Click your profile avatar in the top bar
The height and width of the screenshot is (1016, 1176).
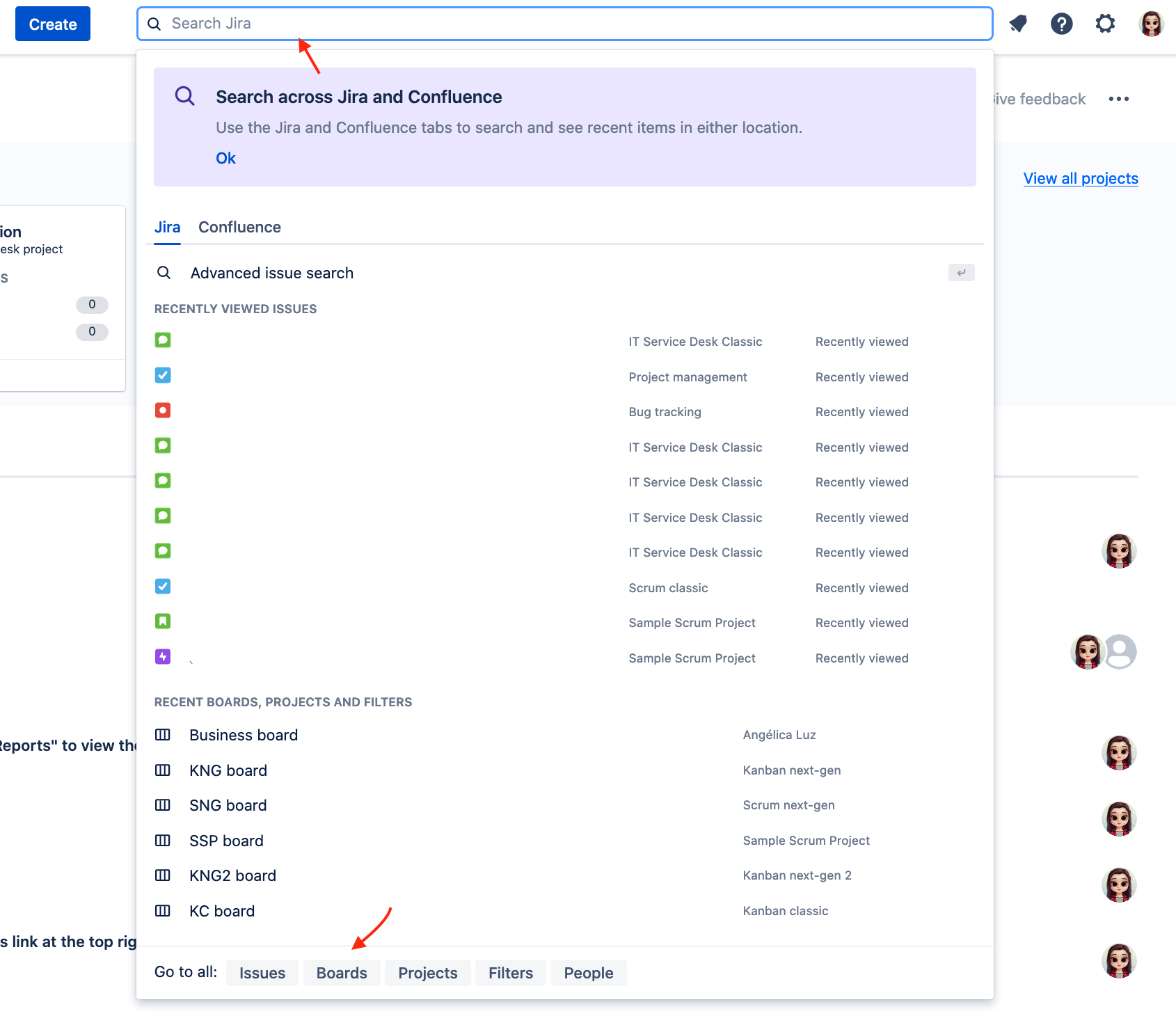[x=1151, y=23]
